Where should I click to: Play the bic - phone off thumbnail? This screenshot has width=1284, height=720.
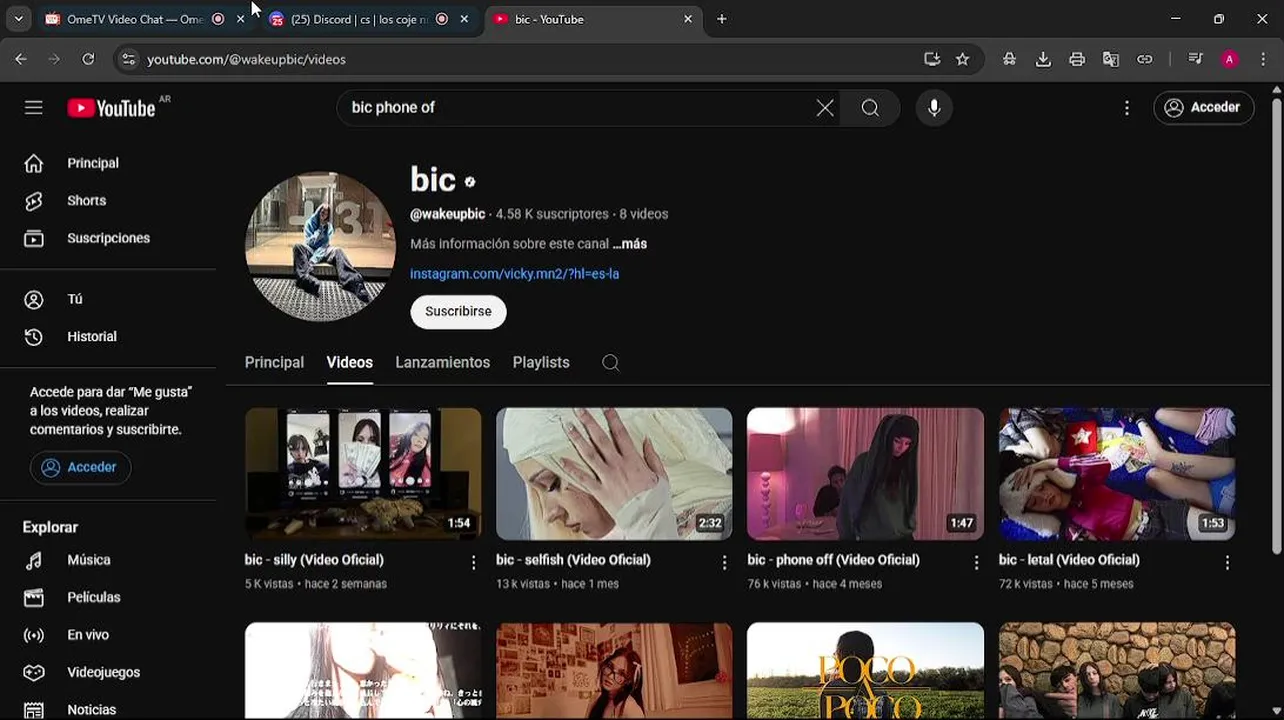(865, 474)
